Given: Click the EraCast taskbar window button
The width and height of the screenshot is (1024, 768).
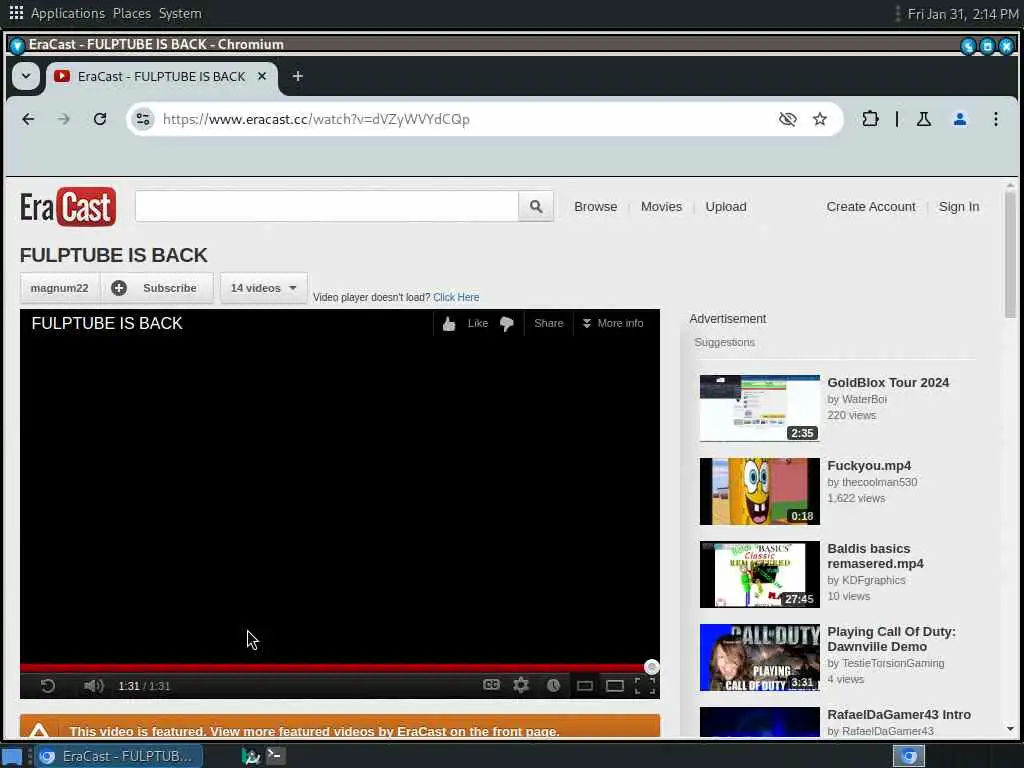Looking at the screenshot, I should (119, 756).
